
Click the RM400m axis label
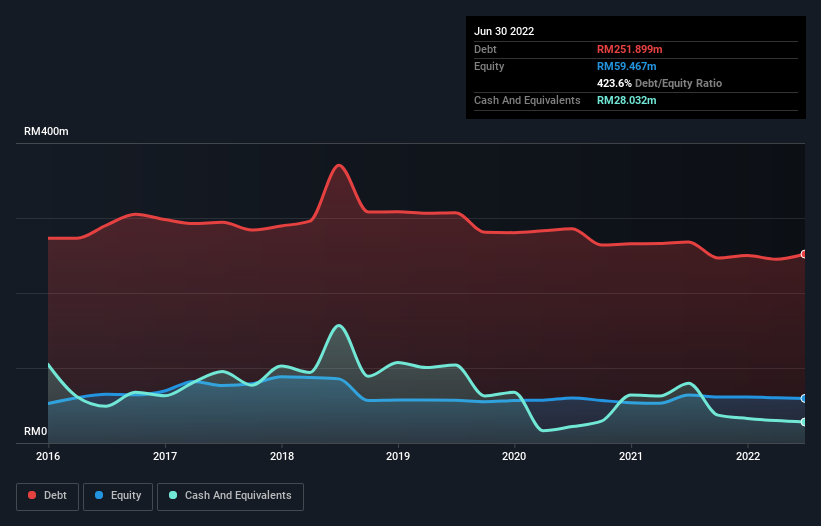tap(46, 131)
